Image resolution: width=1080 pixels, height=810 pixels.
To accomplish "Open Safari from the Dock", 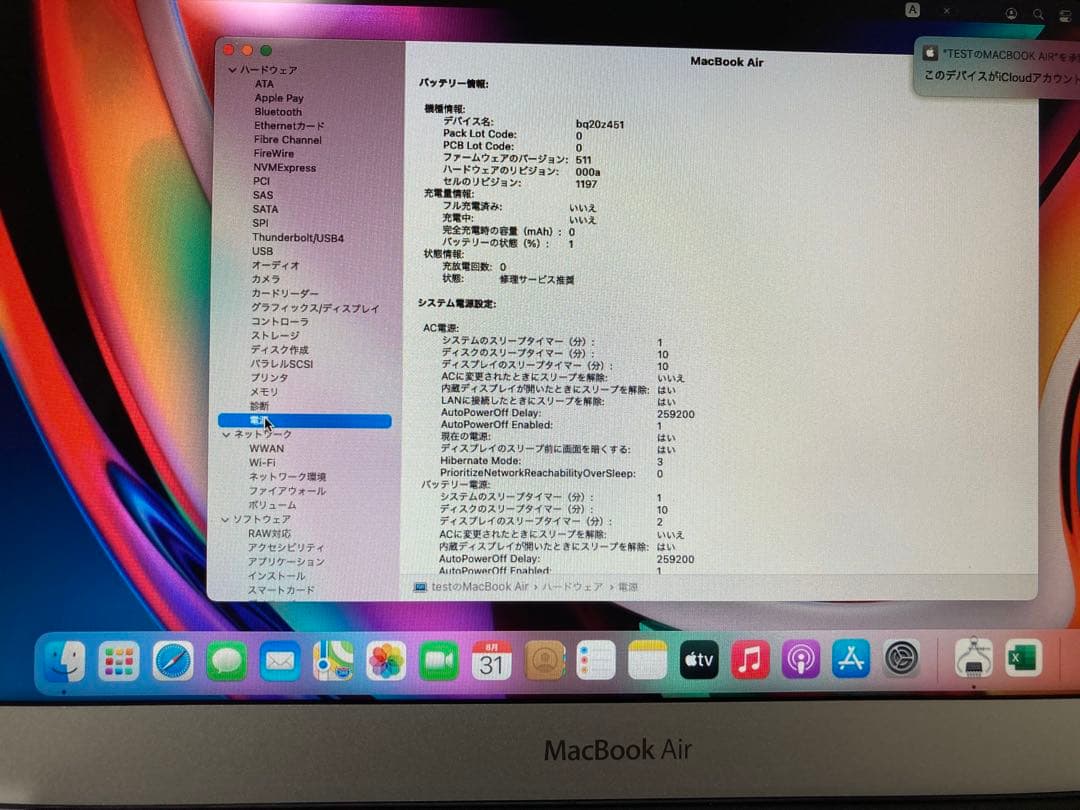I will tap(170, 660).
